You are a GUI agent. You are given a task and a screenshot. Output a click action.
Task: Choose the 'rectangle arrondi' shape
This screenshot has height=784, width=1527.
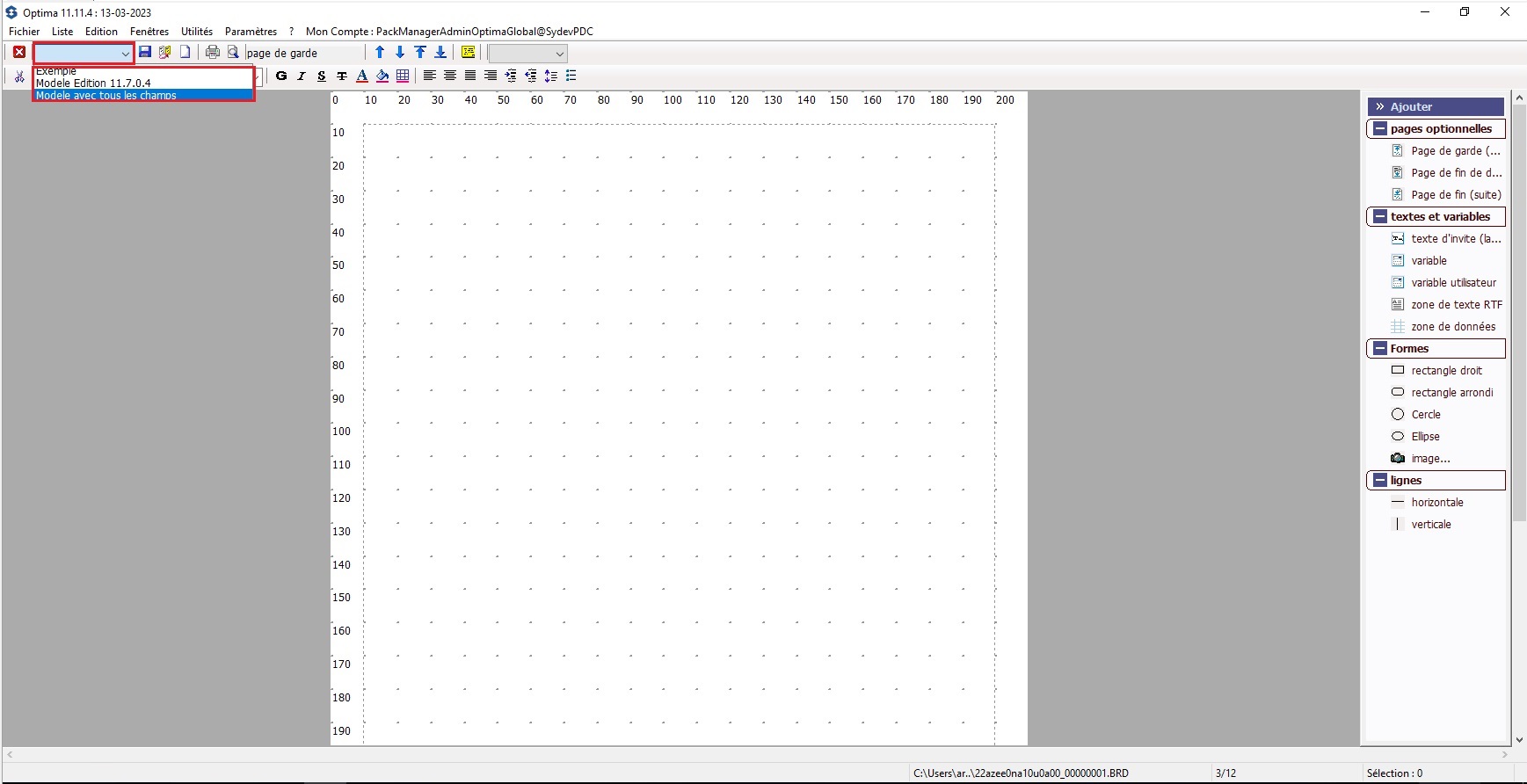click(x=1443, y=392)
